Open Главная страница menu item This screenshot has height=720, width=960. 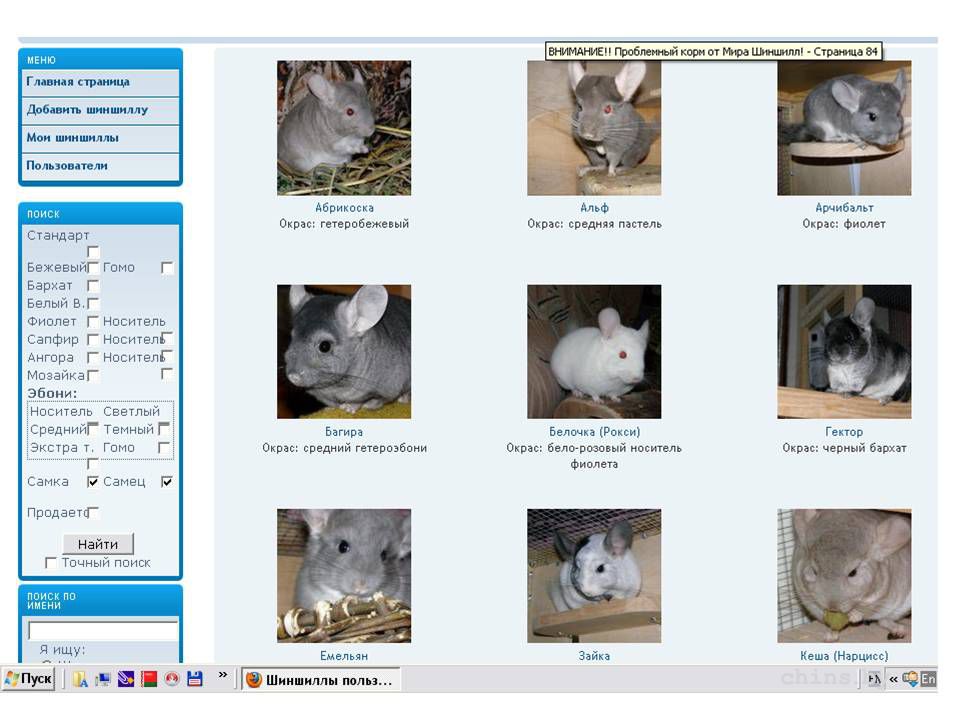78,82
